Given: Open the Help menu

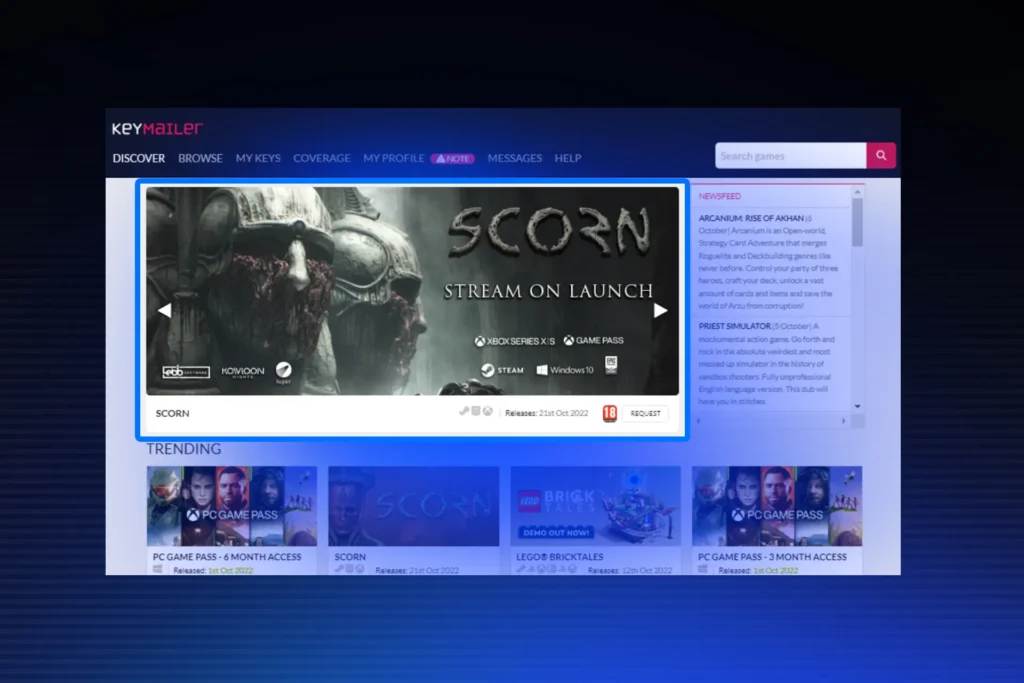Looking at the screenshot, I should 568,158.
